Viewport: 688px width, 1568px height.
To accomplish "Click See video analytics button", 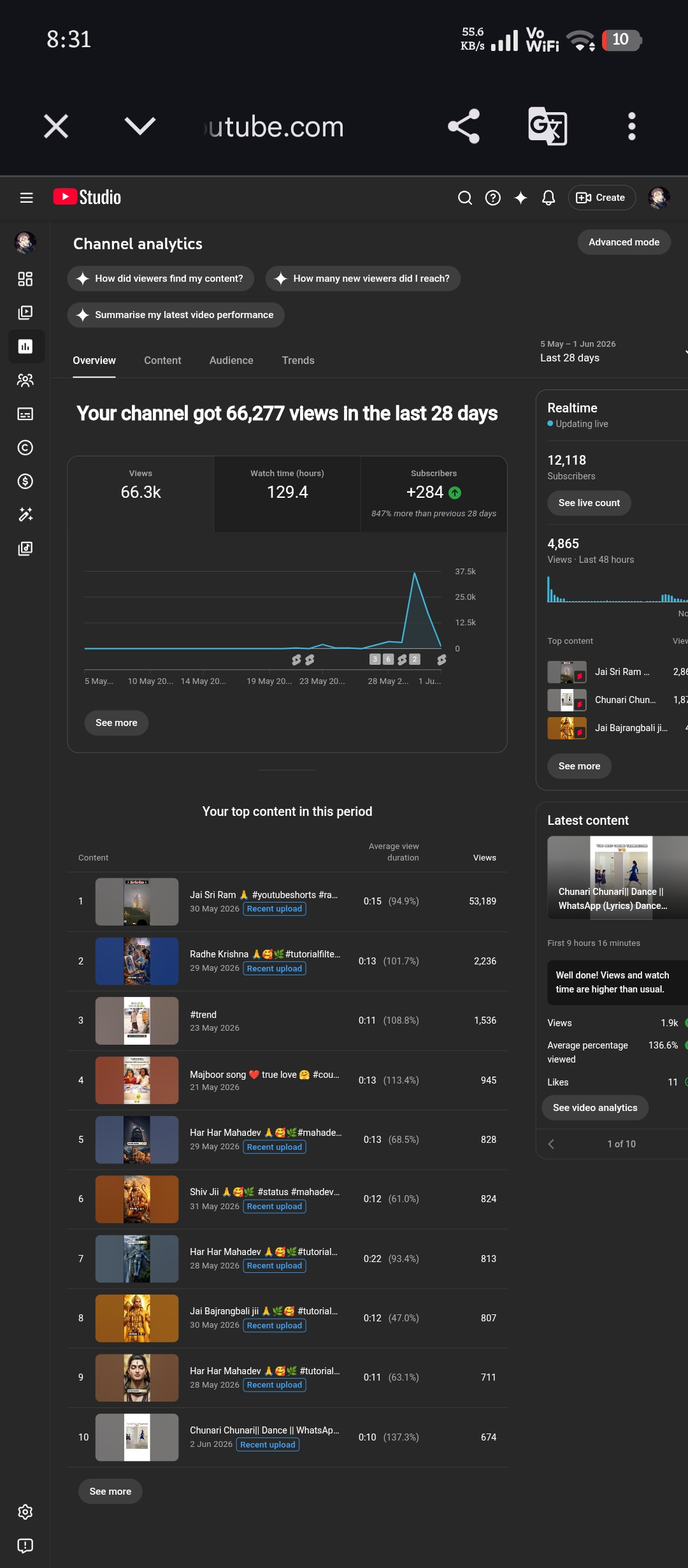I will [595, 1108].
